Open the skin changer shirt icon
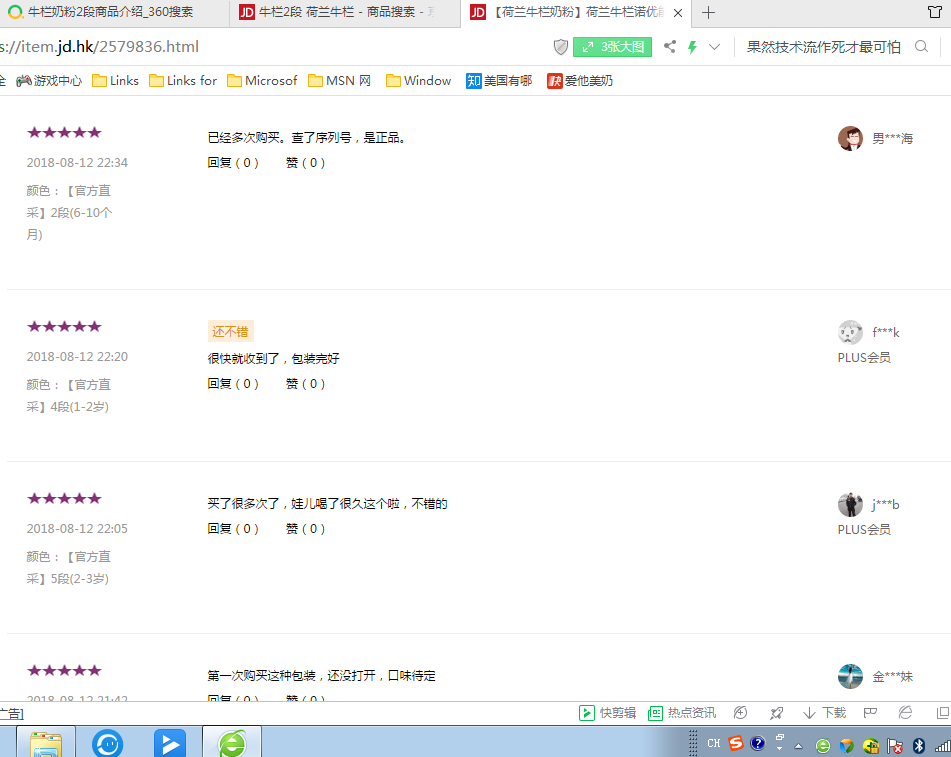This screenshot has height=757, width=951. click(x=935, y=12)
